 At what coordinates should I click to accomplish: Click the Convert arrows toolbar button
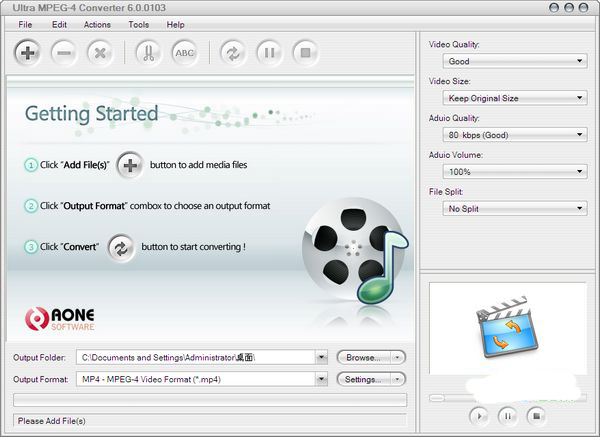click(x=233, y=52)
